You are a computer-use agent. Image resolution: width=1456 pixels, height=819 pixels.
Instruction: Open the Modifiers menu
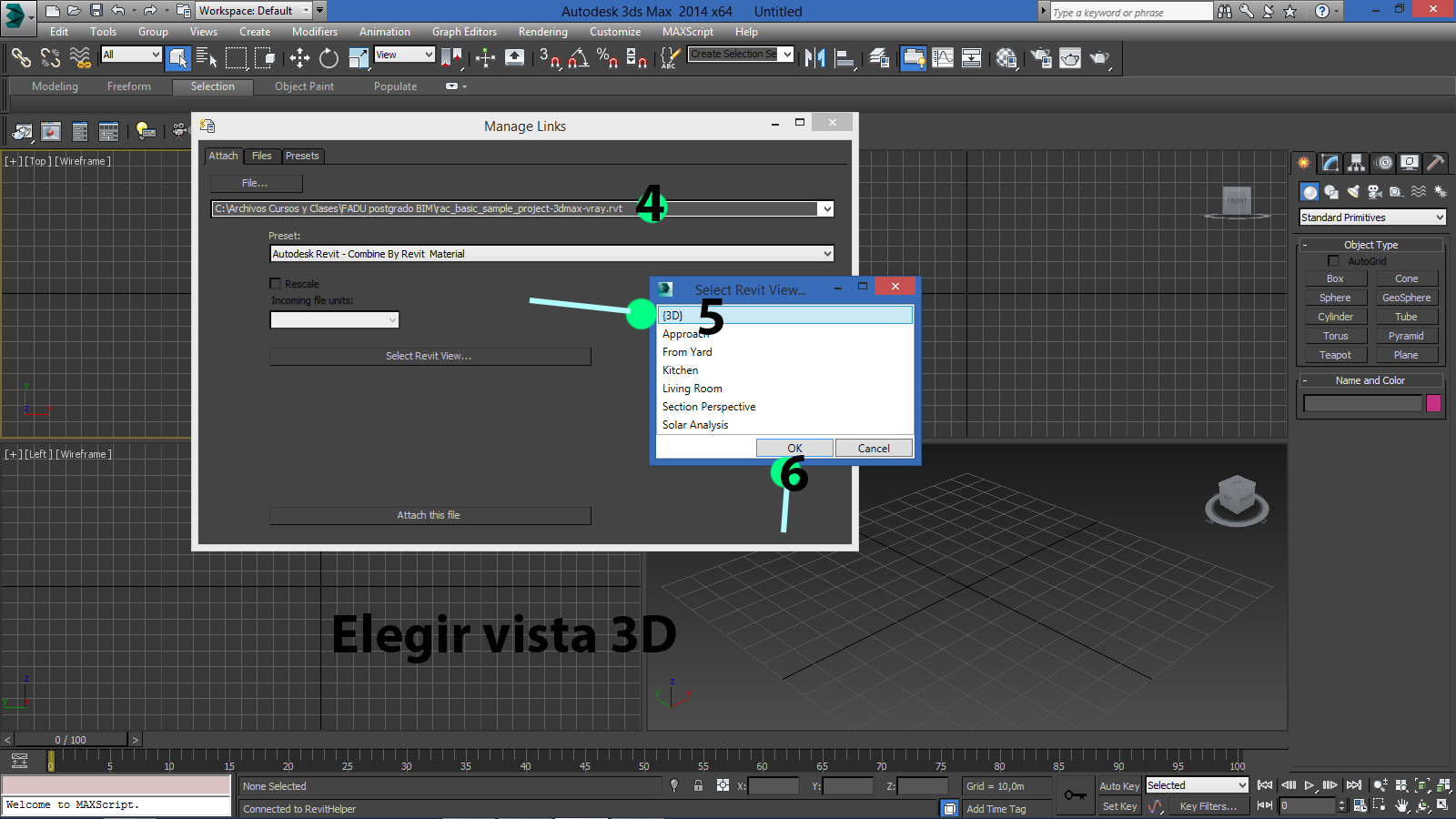[315, 32]
